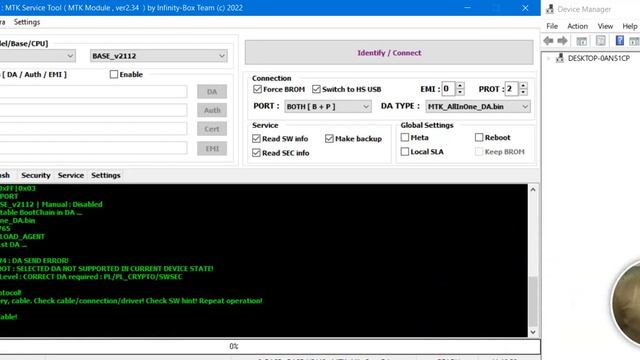Screen dimensions: 640x360
Task: Click the EMI browse button
Action: tap(212, 149)
